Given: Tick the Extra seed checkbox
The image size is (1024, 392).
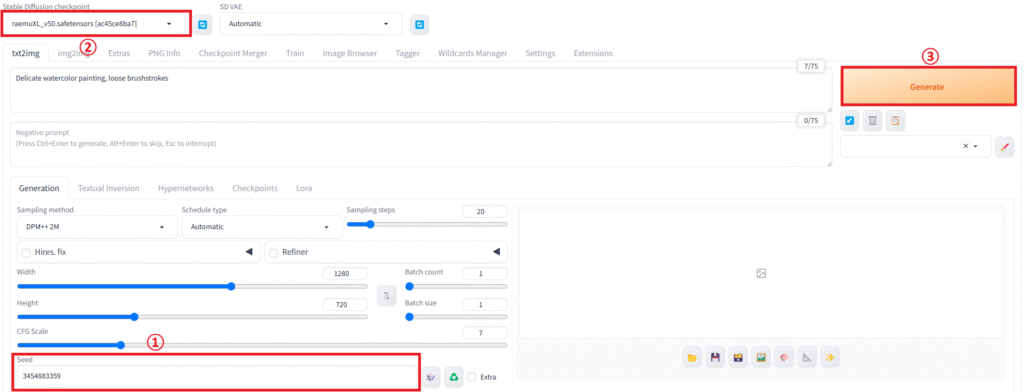Looking at the screenshot, I should coord(472,377).
